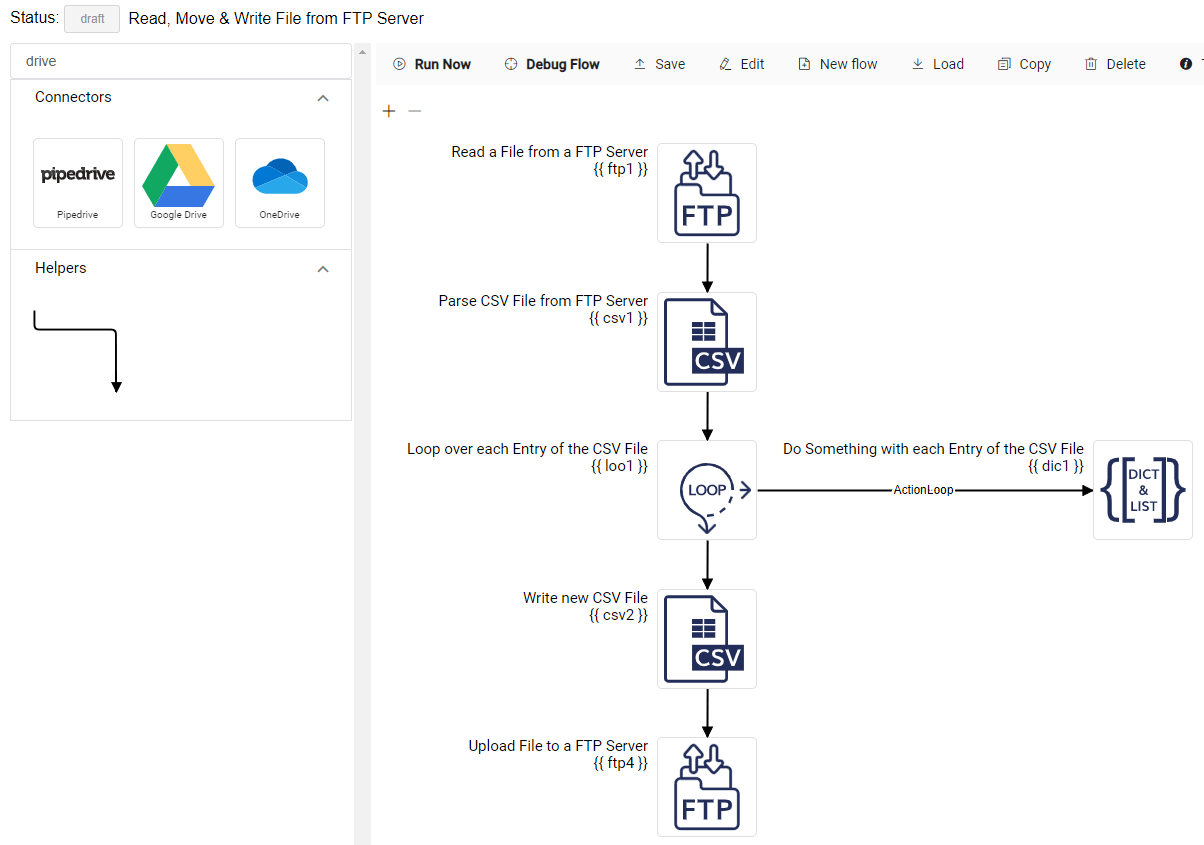The height and width of the screenshot is (845, 1204).
Task: Click the search field containing 'drive'
Action: pyautogui.click(x=181, y=61)
